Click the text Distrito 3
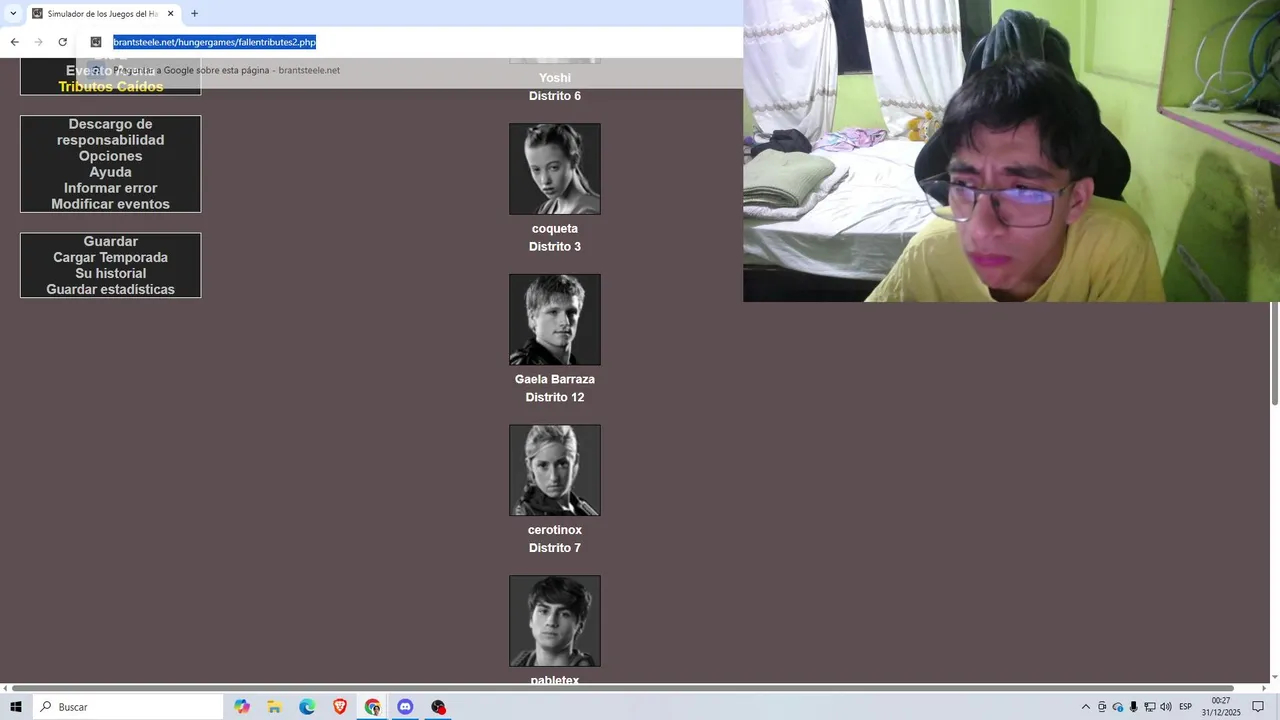 555,247
